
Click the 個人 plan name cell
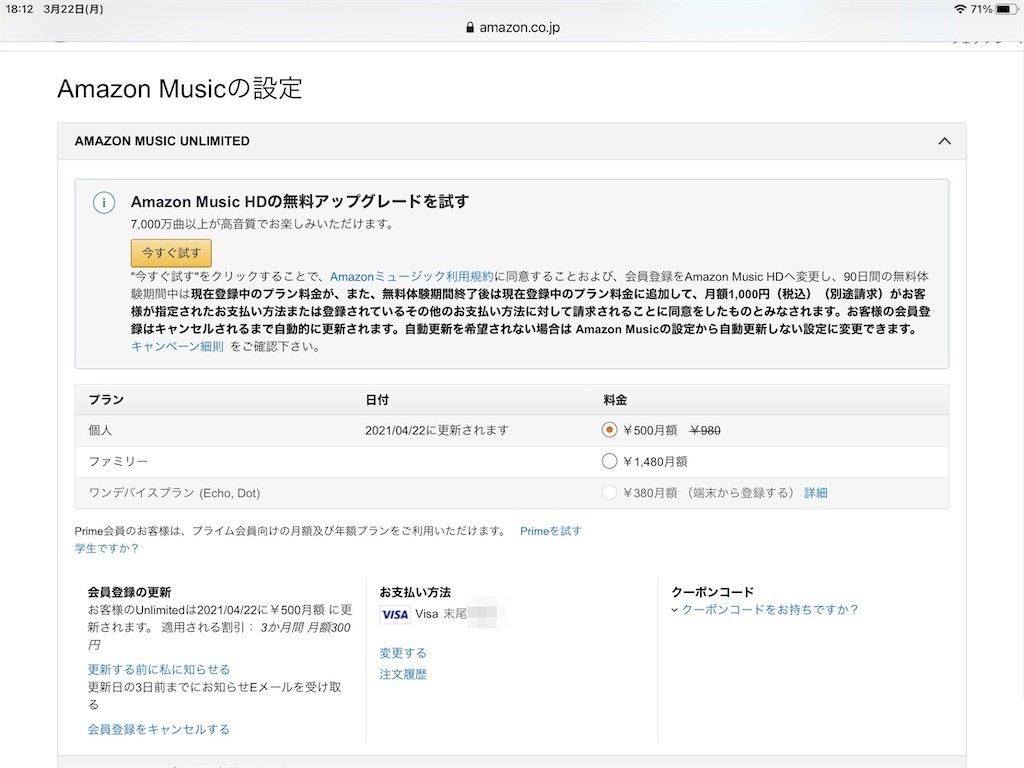pos(100,430)
